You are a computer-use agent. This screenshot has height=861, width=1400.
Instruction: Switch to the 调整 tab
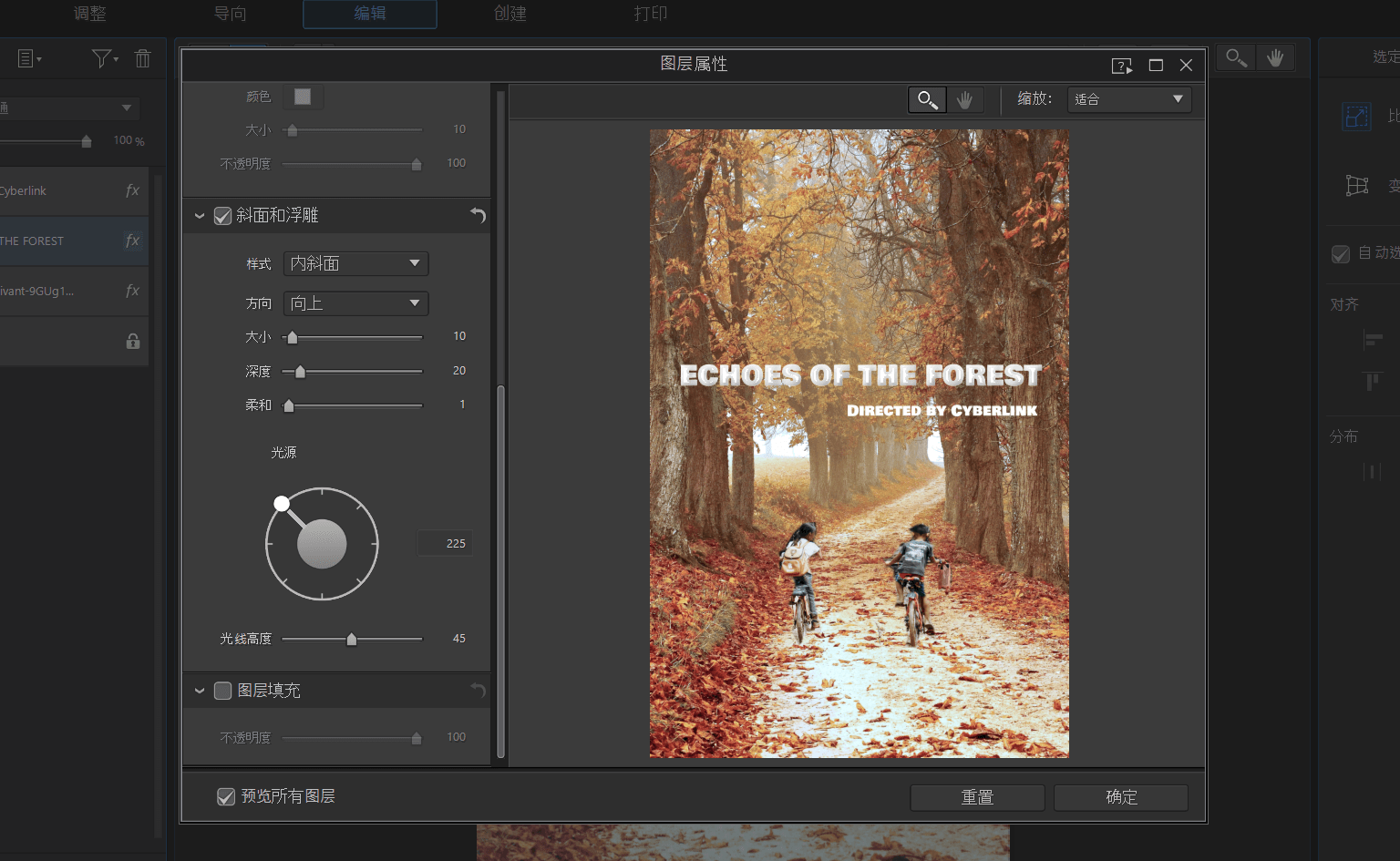pos(90,14)
